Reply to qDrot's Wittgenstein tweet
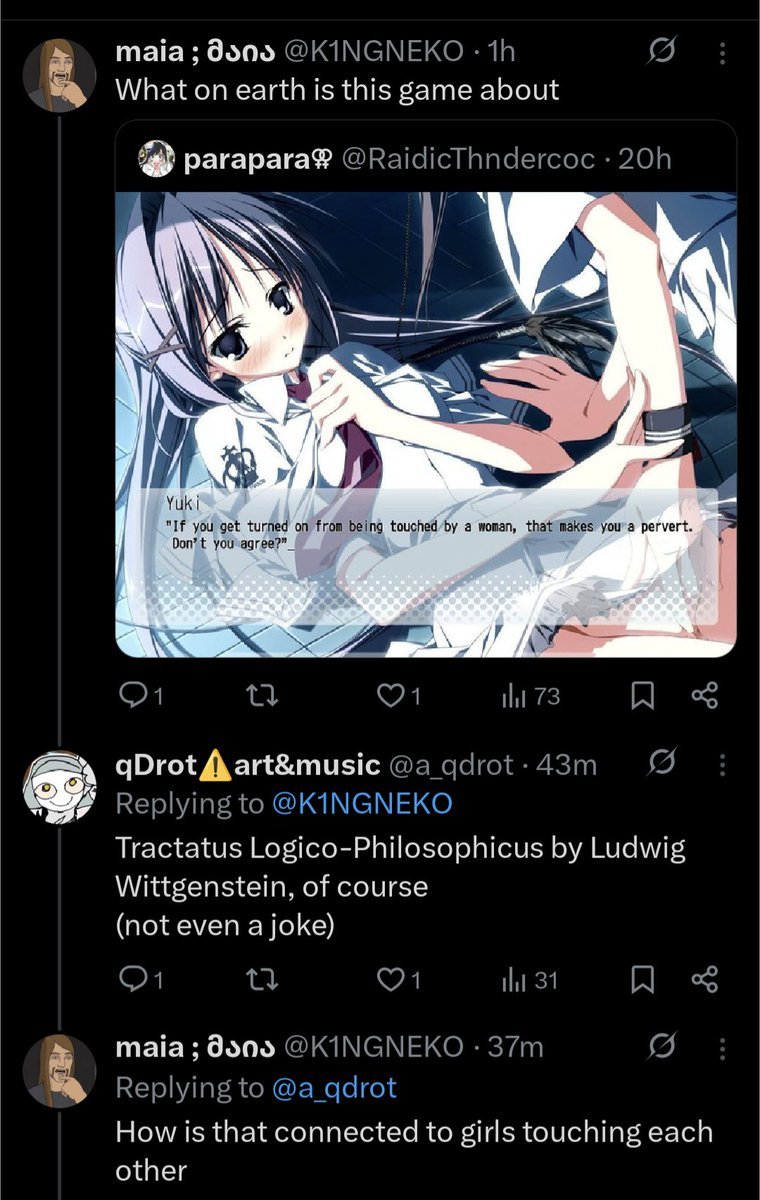Screen dimensions: 760x1200 point(140,980)
